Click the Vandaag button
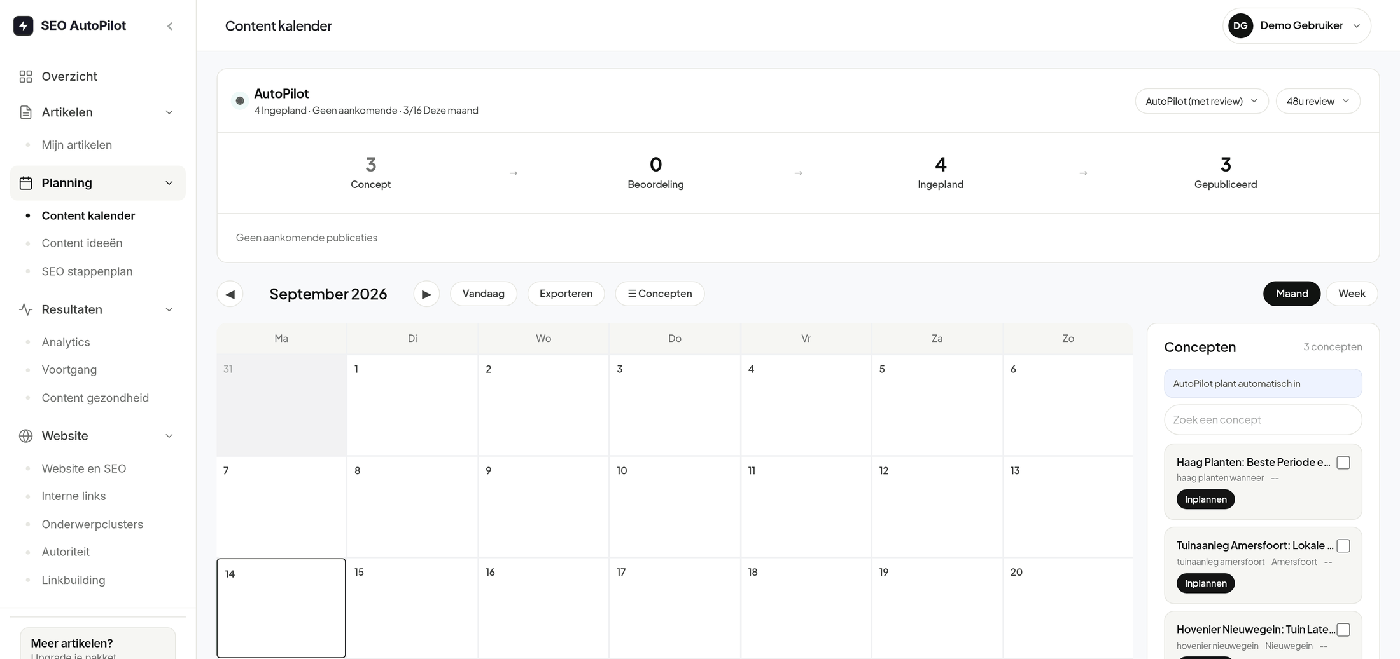Image resolution: width=1400 pixels, height=659 pixels. [483, 294]
